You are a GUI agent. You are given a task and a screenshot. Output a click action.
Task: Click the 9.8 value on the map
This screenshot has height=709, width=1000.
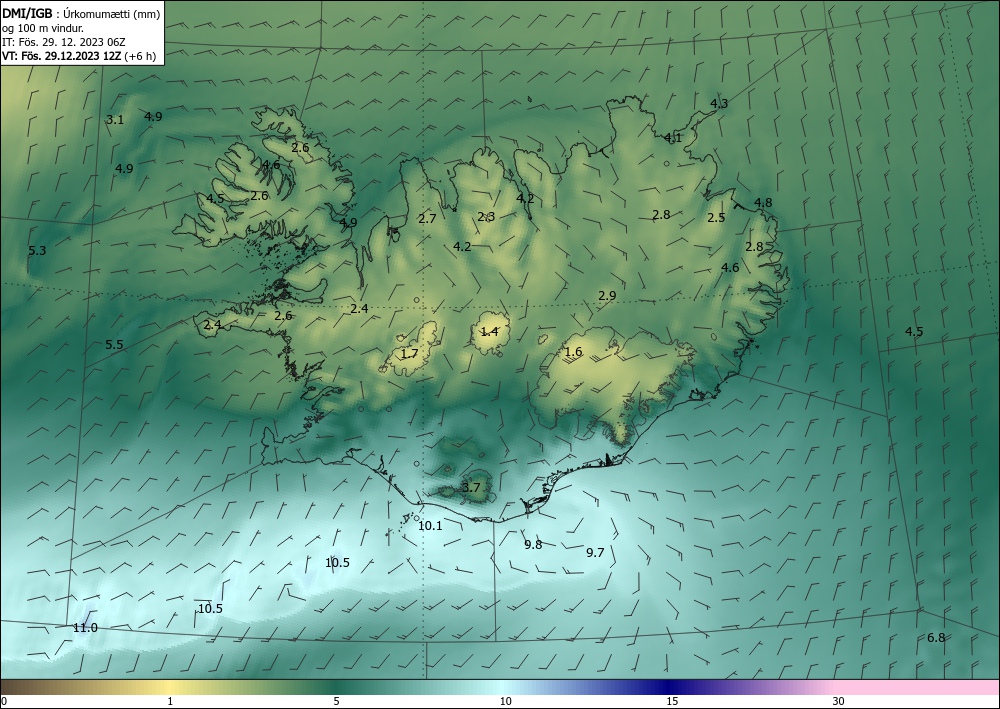[533, 545]
